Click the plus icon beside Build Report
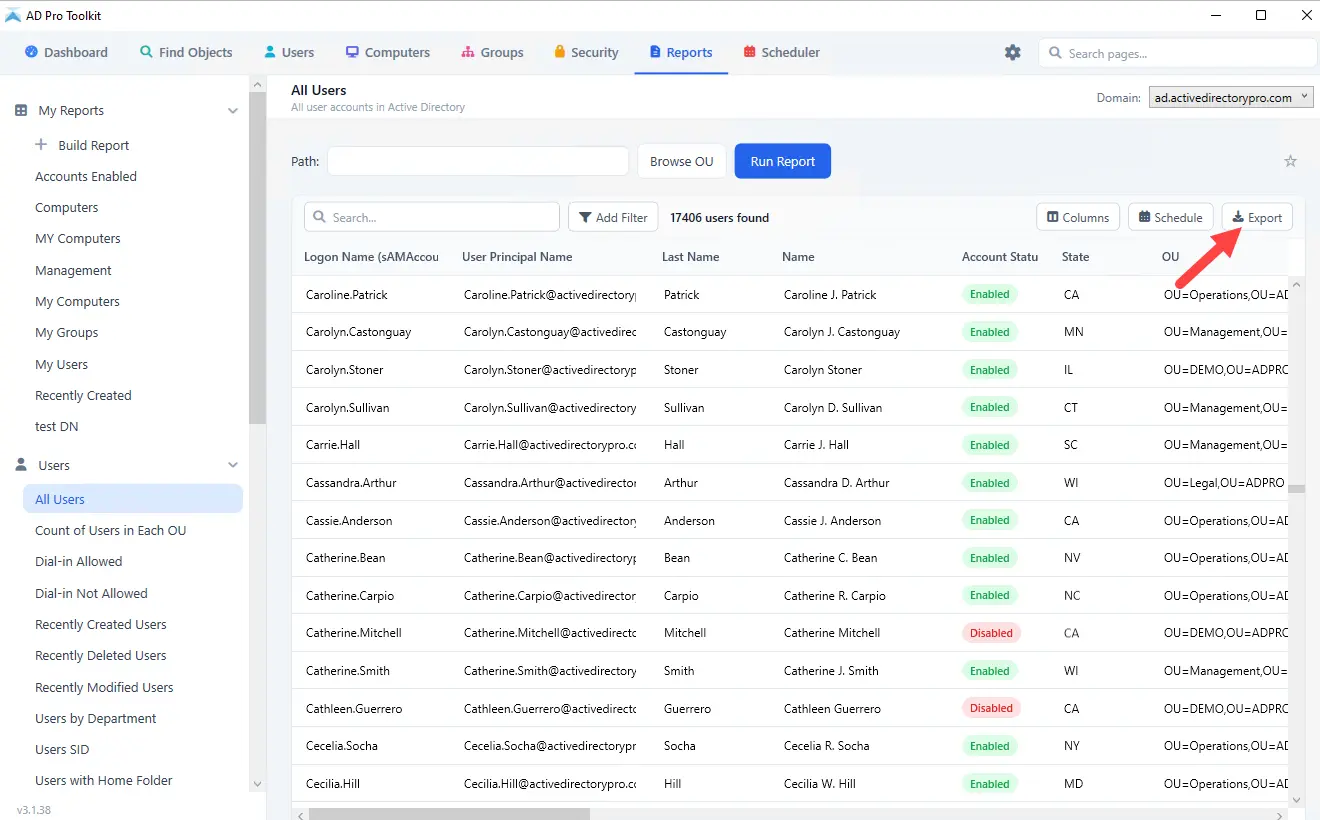 41,145
